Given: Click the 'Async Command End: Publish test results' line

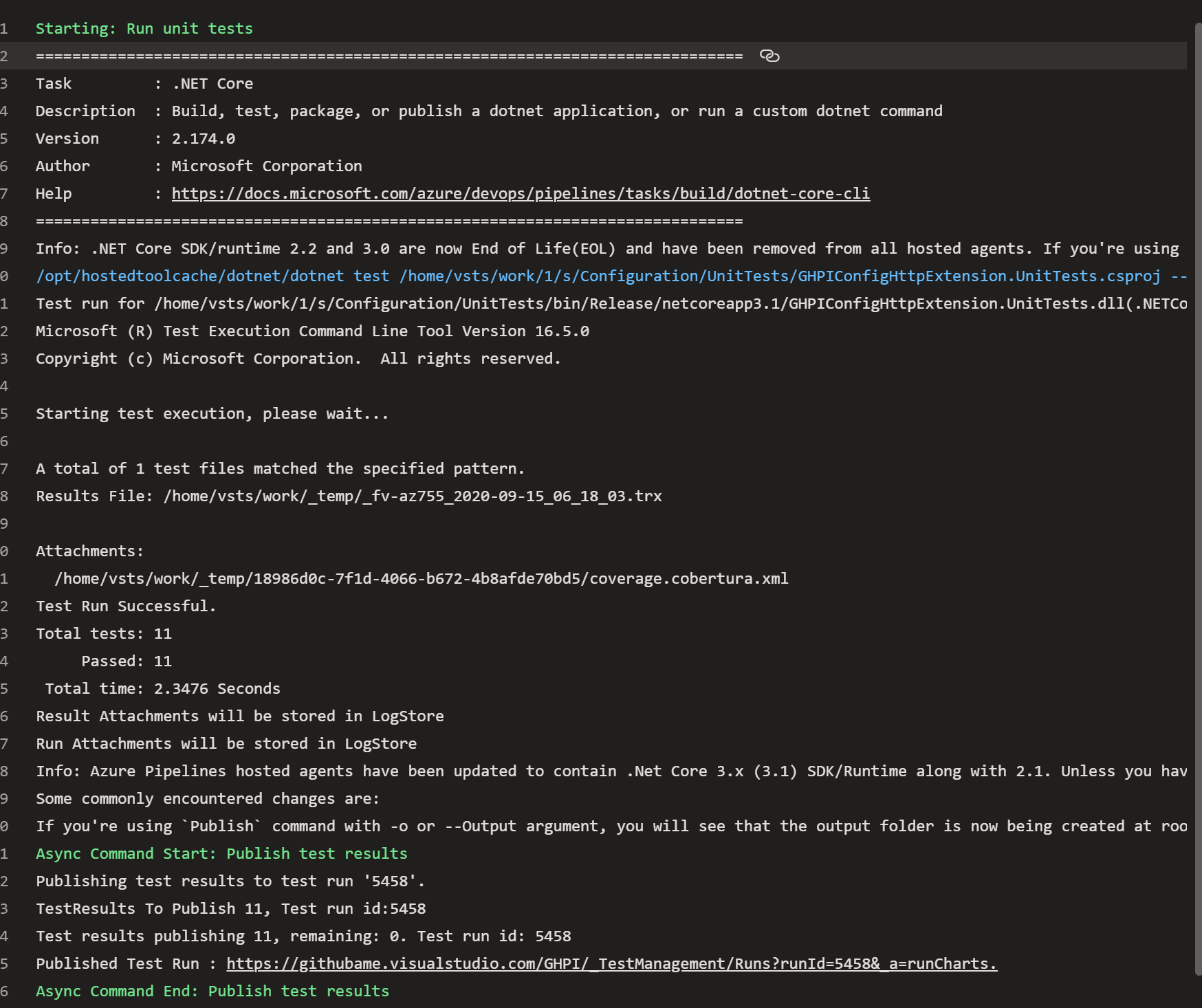Looking at the screenshot, I should pyautogui.click(x=212, y=991).
